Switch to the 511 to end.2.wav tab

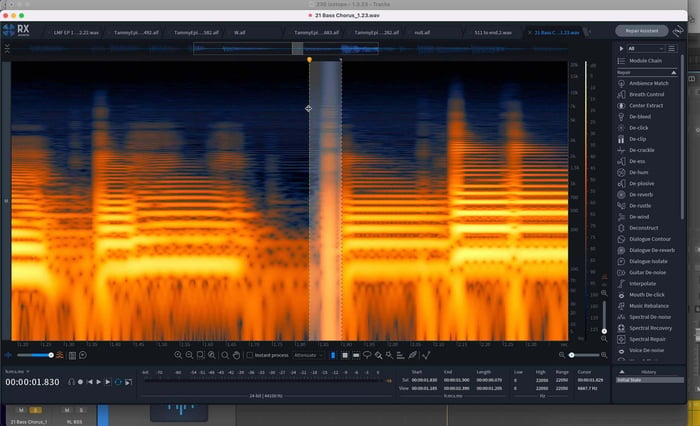(493, 33)
